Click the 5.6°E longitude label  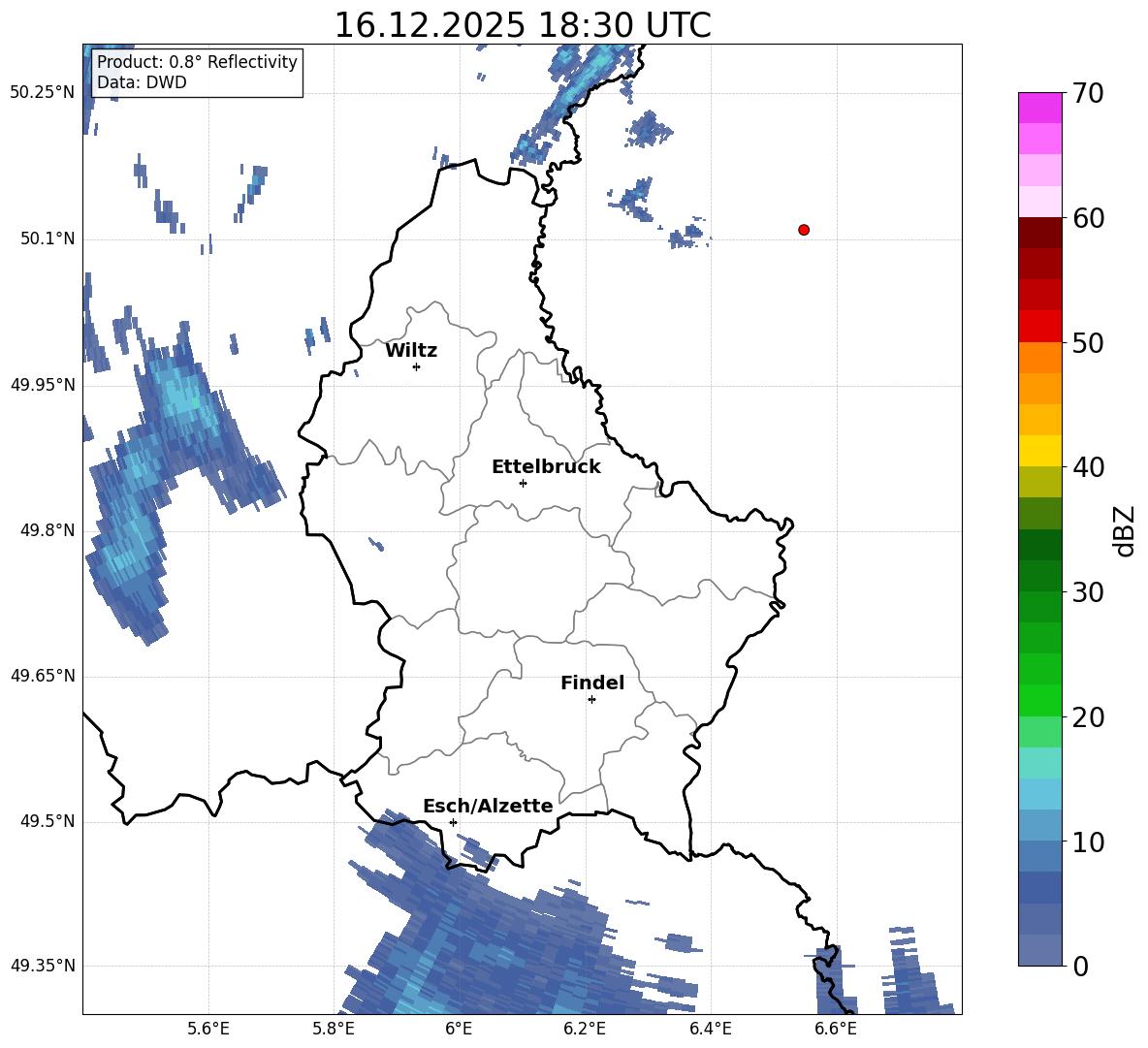208,1029
